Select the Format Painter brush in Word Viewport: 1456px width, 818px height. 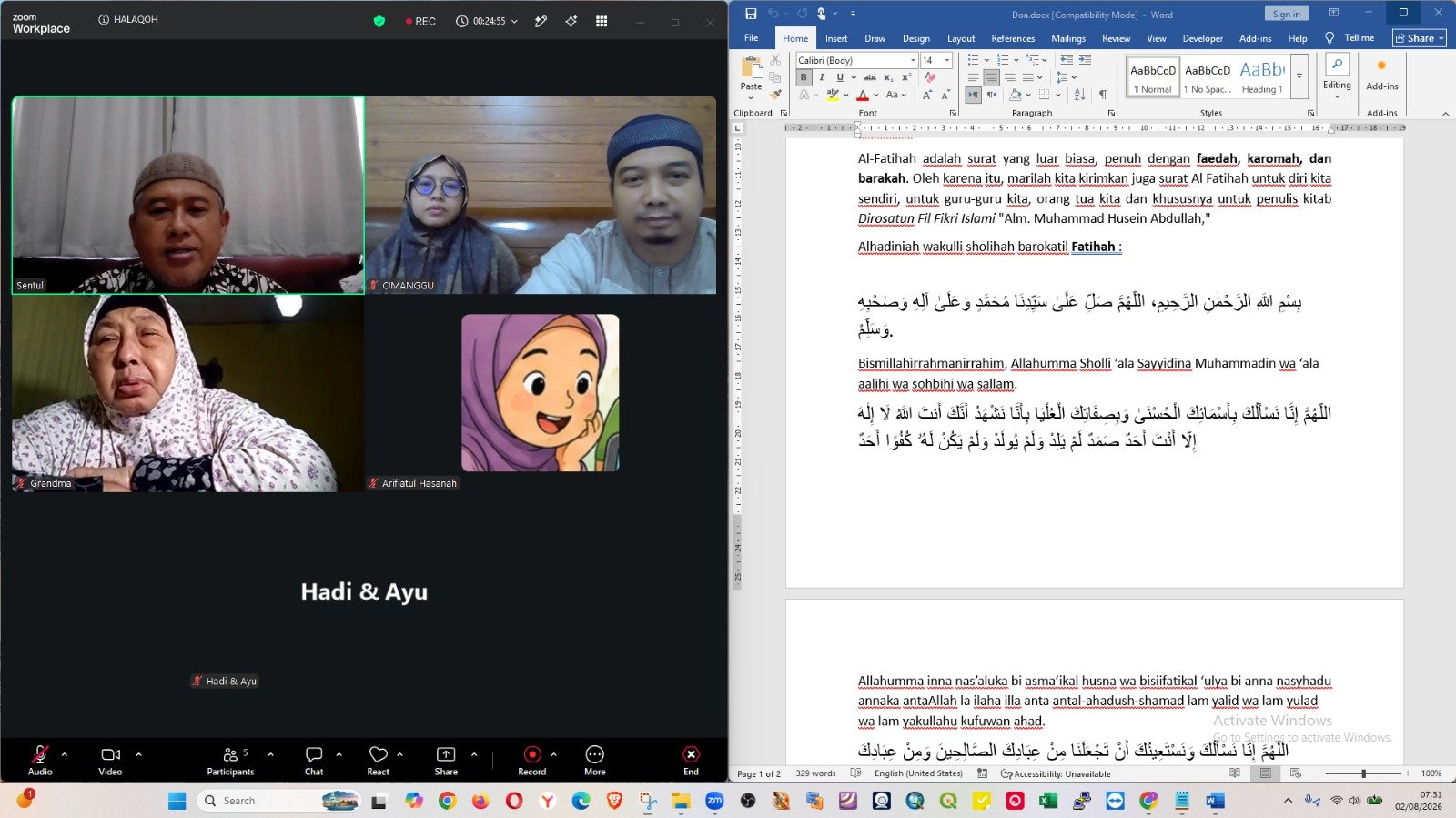point(776,95)
